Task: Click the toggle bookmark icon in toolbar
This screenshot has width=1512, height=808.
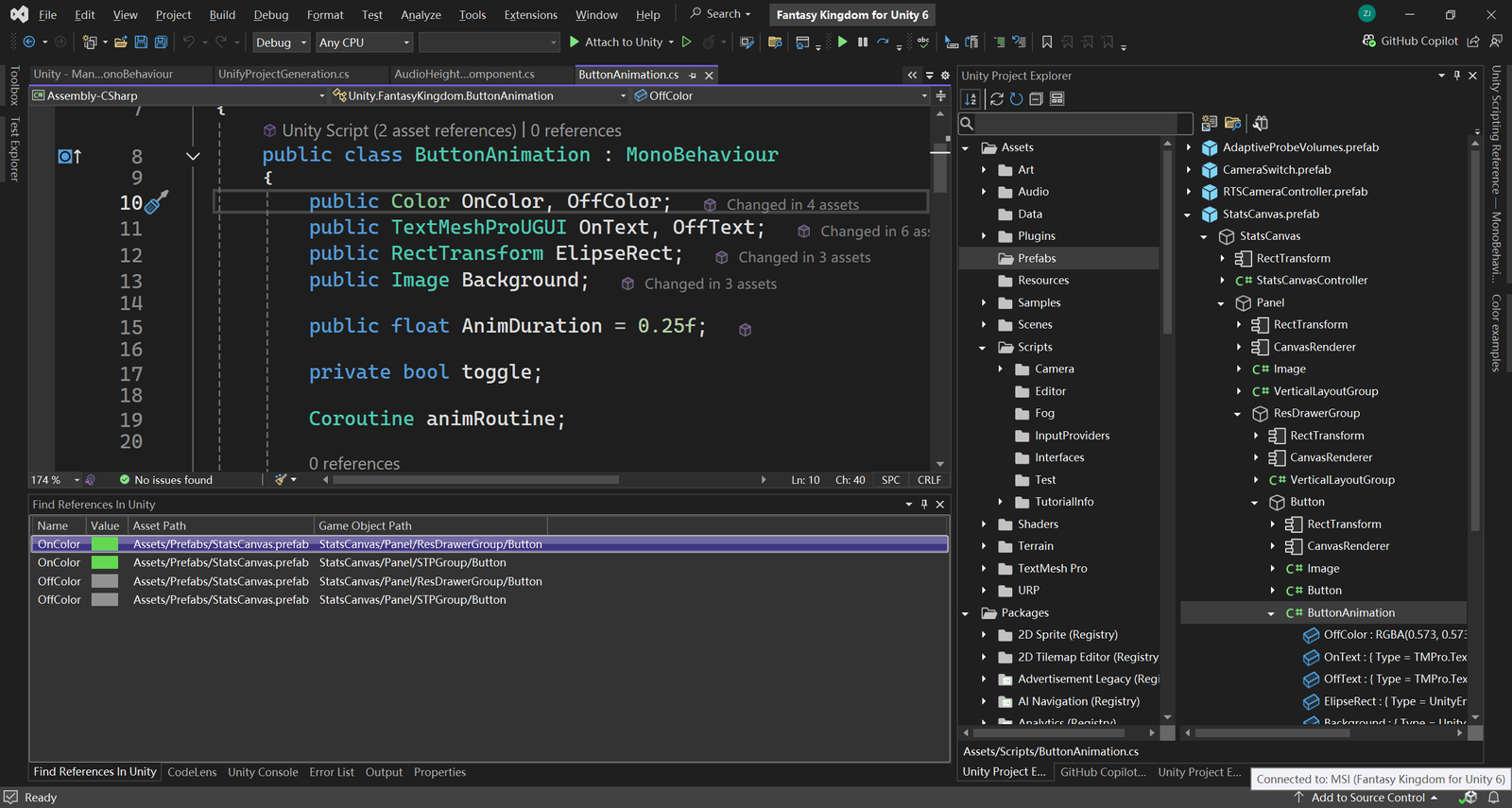Action: (x=1047, y=42)
